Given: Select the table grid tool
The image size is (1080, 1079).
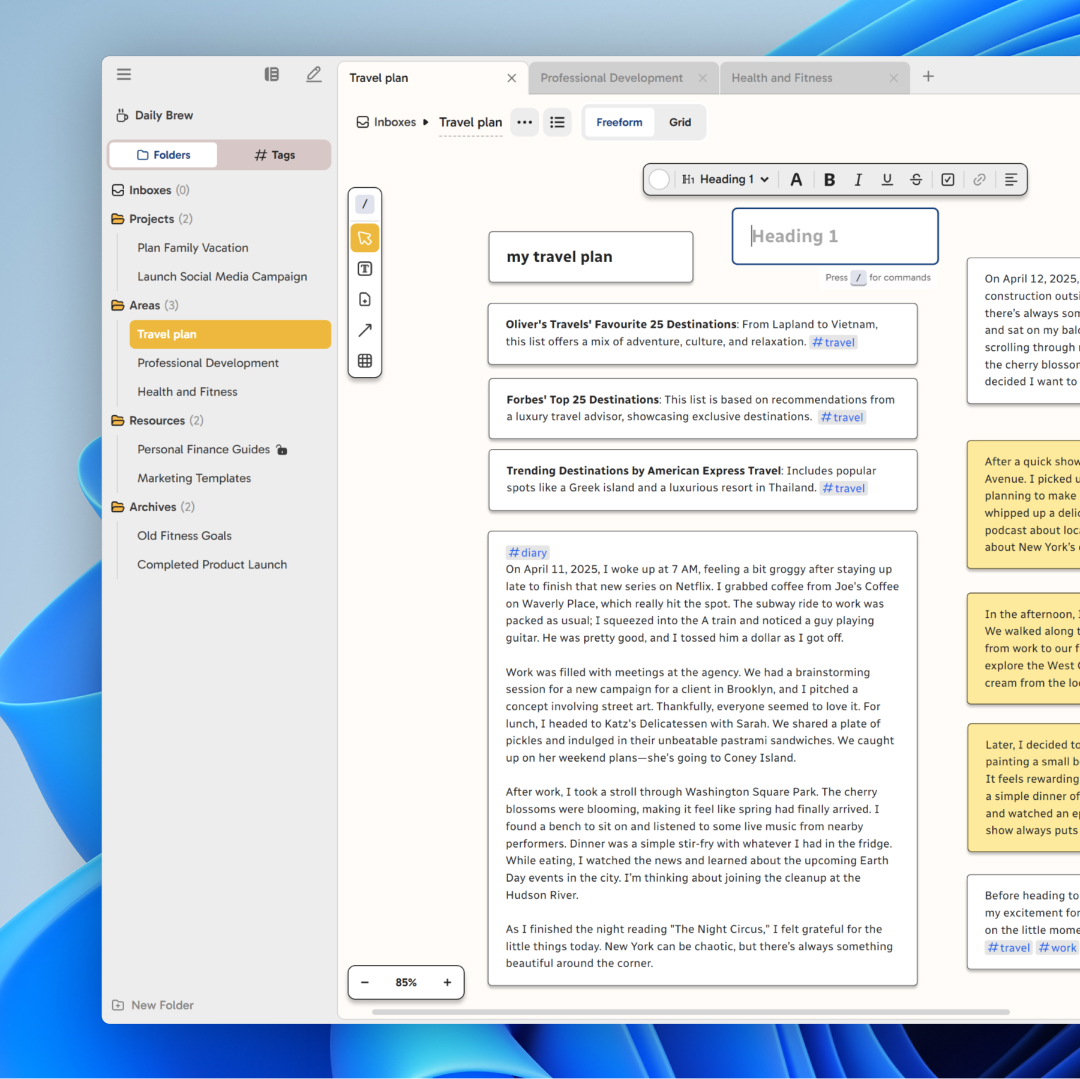Looking at the screenshot, I should (x=365, y=361).
